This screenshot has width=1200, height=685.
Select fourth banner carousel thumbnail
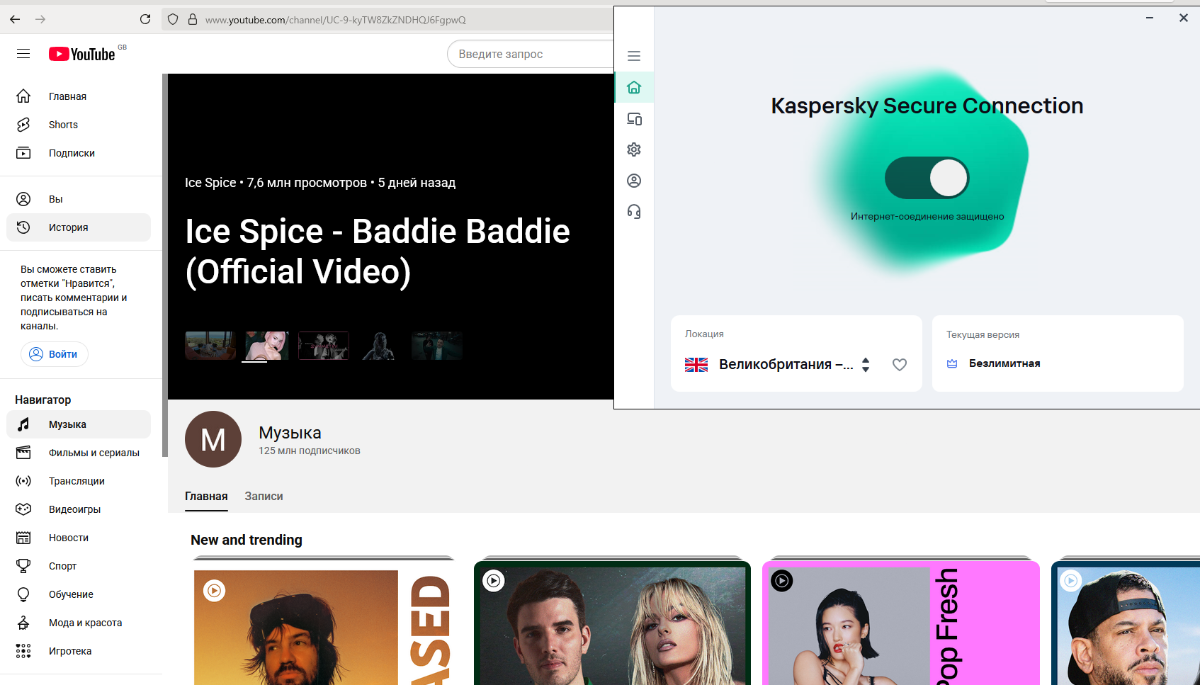380,345
